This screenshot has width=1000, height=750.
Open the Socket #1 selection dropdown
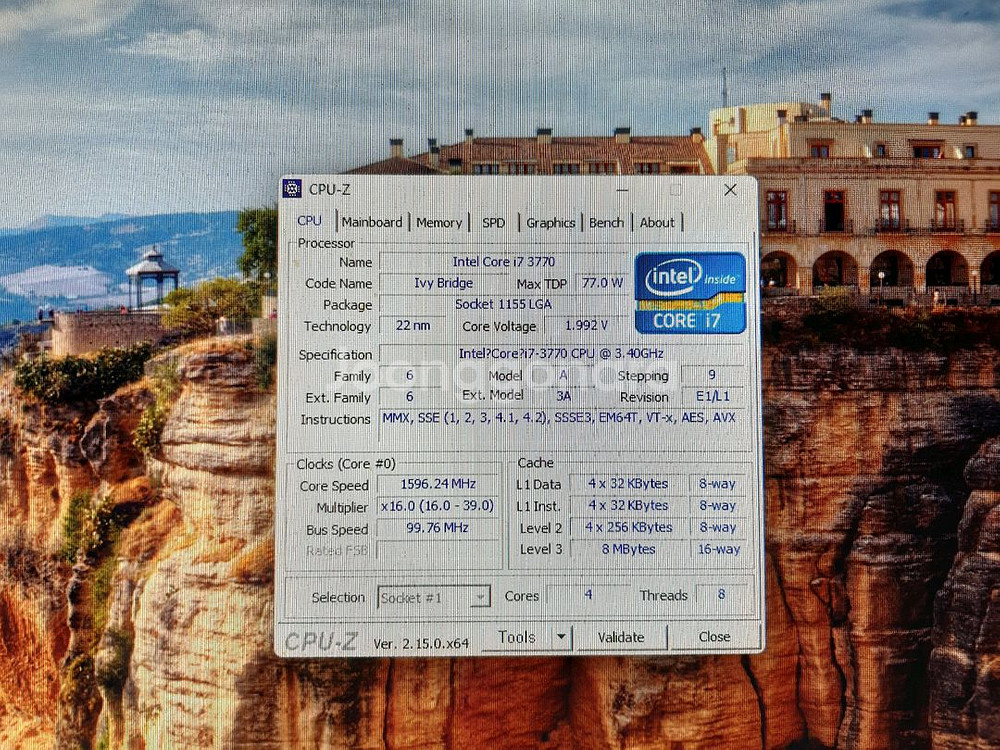point(434,598)
